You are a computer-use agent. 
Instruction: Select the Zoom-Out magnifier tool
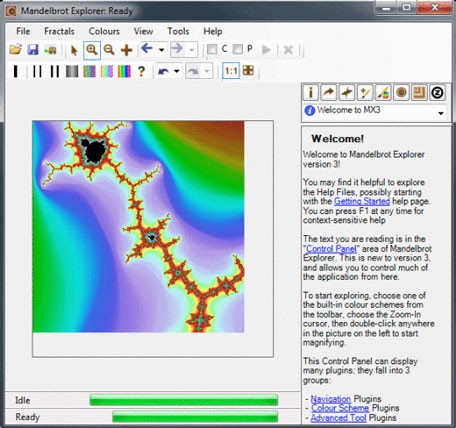pyautogui.click(x=109, y=50)
